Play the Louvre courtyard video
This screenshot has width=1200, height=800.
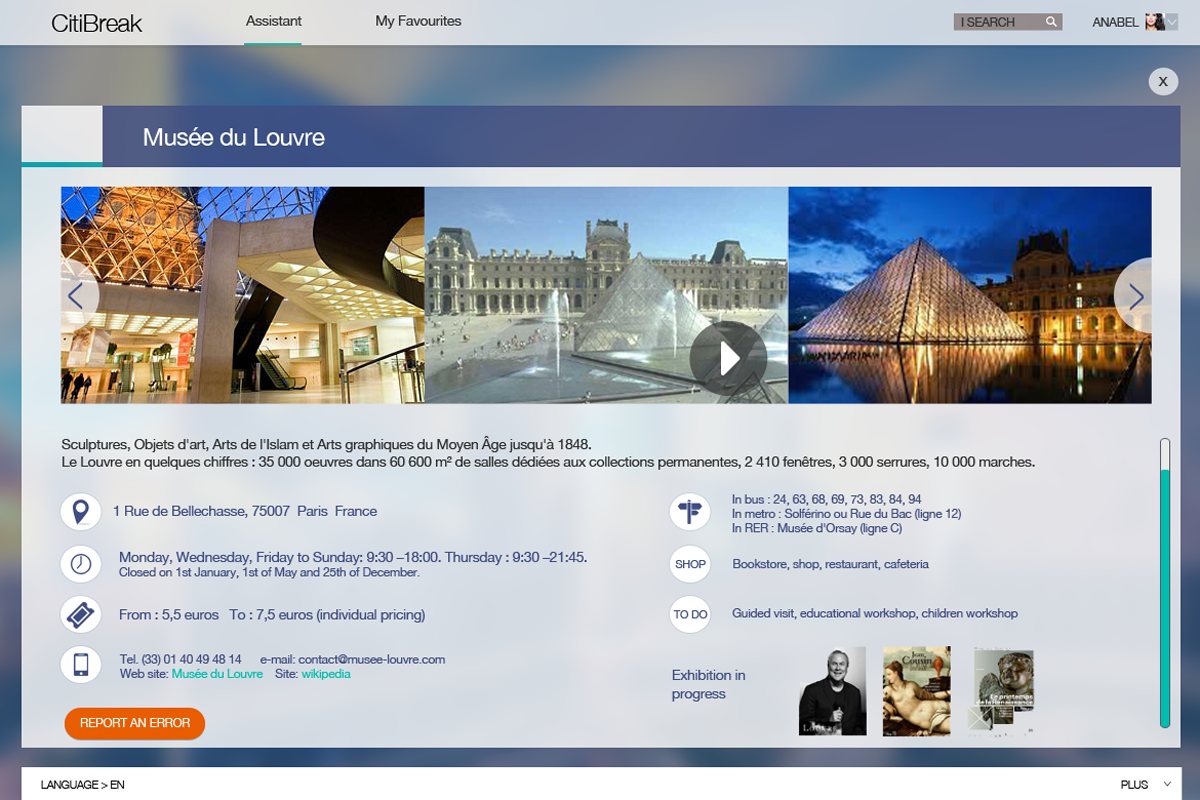728,359
